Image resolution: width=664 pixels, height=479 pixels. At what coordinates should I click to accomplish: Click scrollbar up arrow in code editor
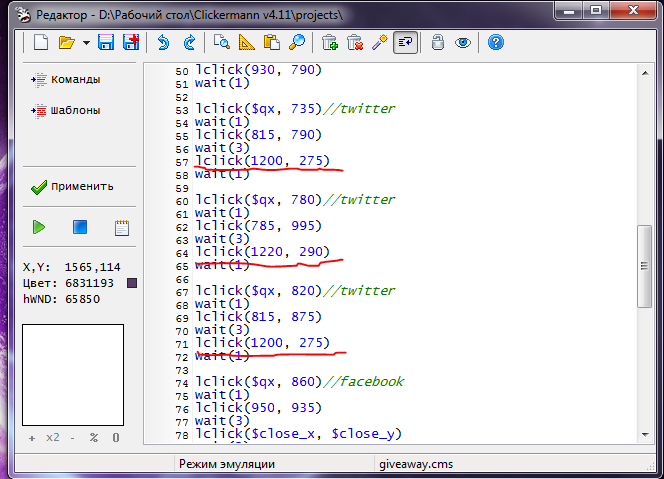pyautogui.click(x=645, y=73)
